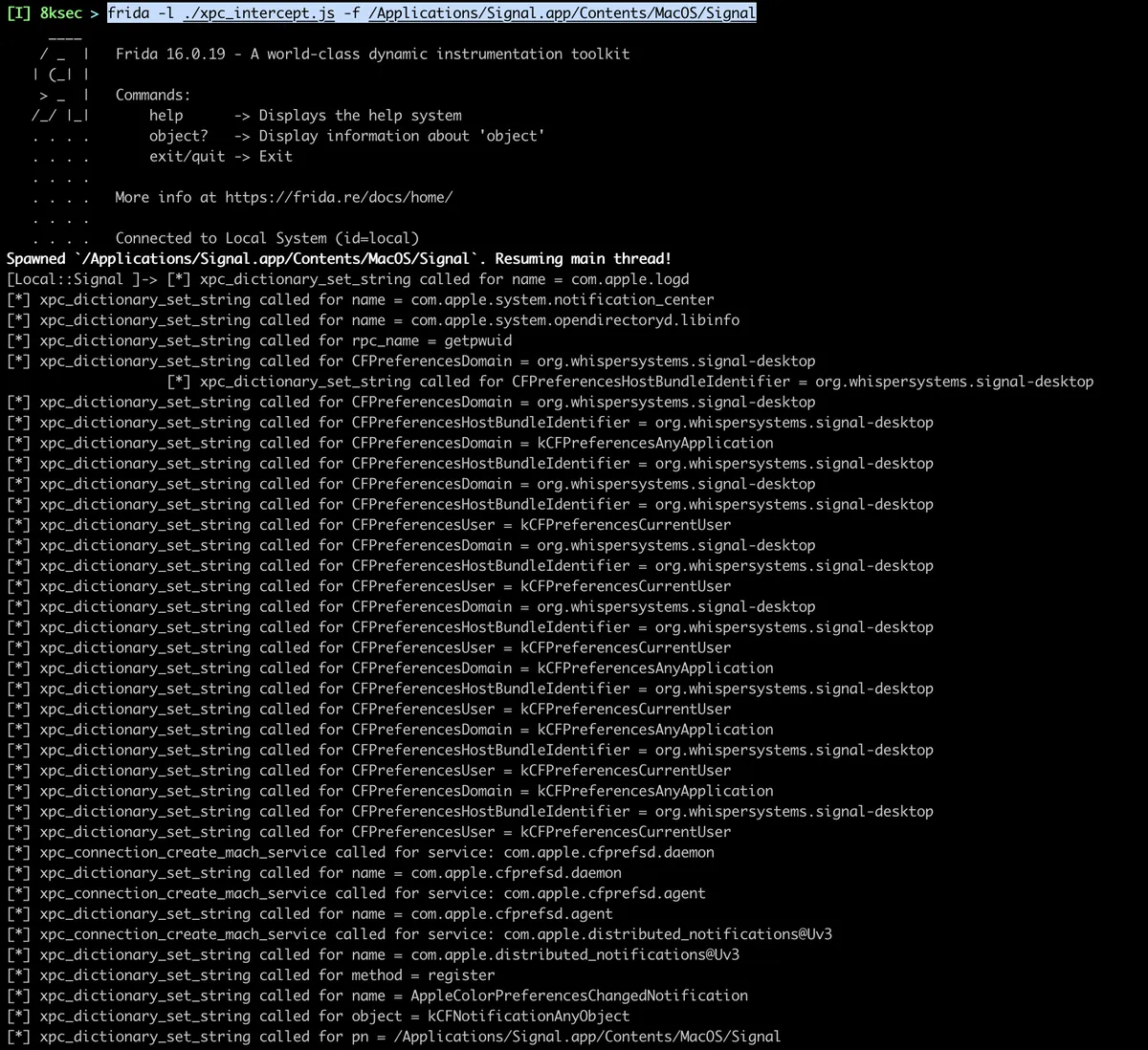Click the 'help' command in Commands list

(x=166, y=116)
